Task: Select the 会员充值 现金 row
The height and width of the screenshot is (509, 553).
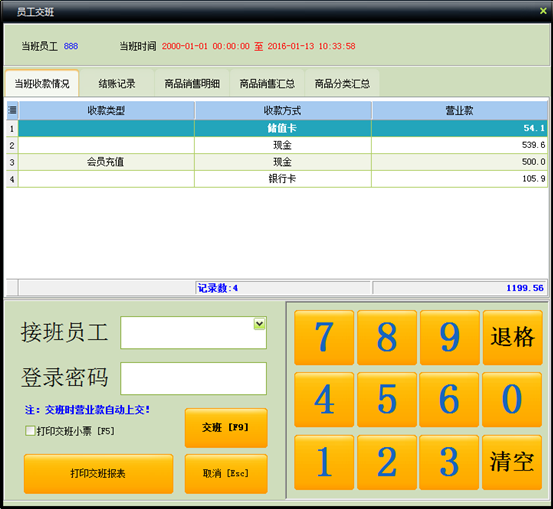Action: coord(277,162)
